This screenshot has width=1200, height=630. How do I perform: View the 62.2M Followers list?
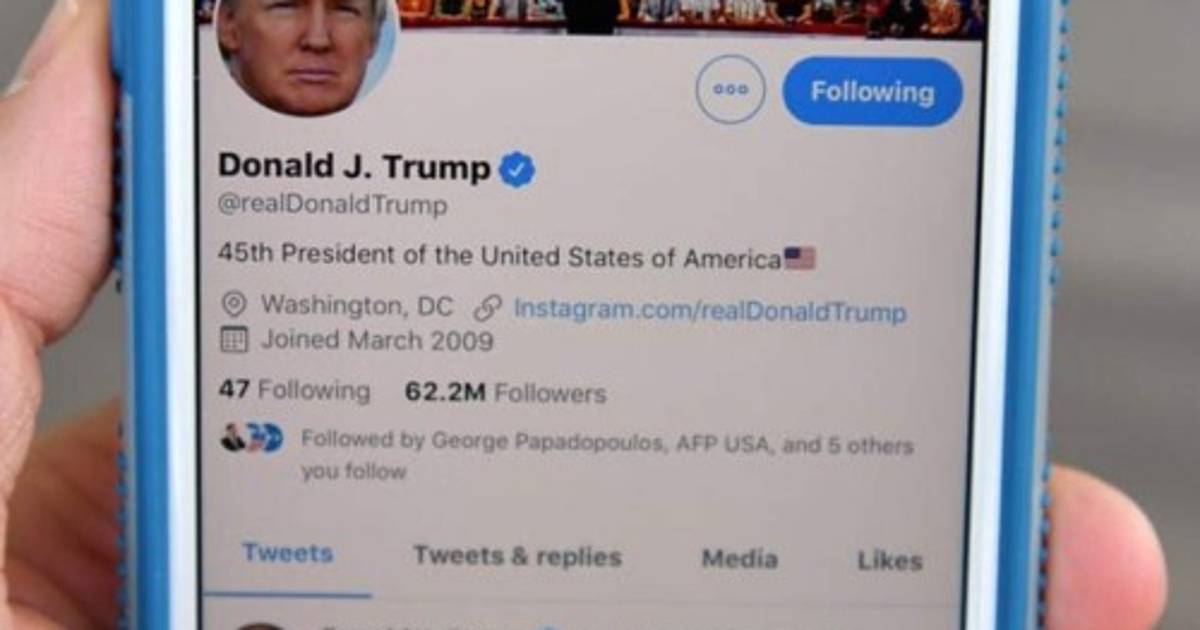click(x=505, y=393)
